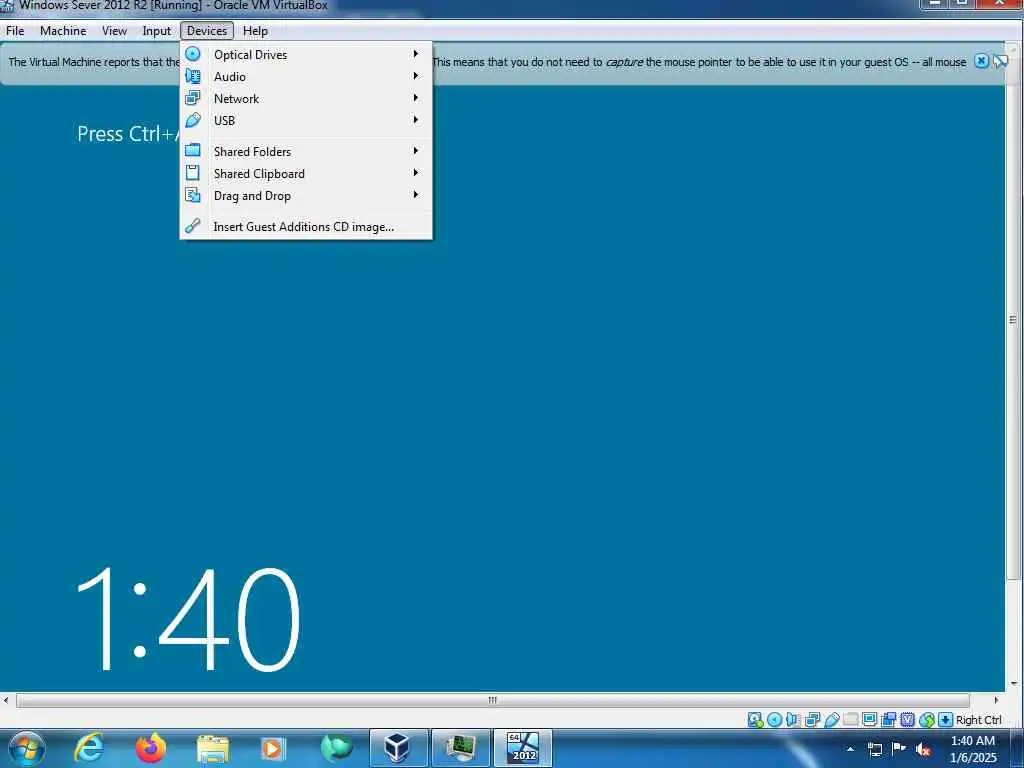Click the VirtualBox Manager cube taskbar icon
This screenshot has height=768, width=1024.
(x=398, y=748)
